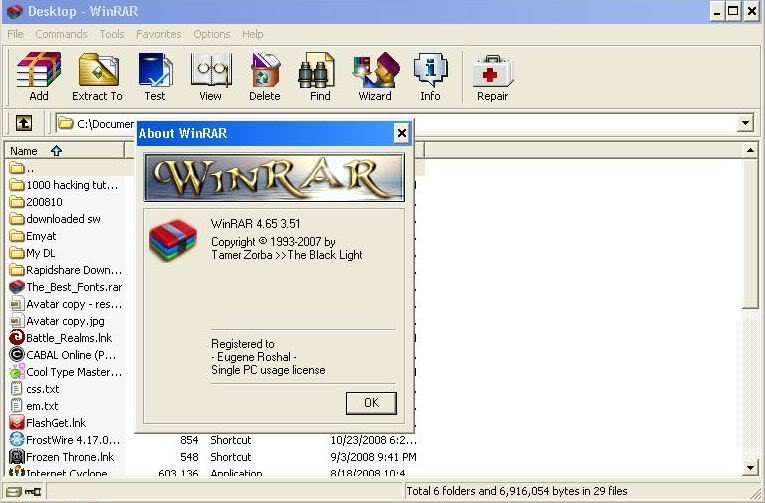
Task: Sort by the Name column header
Action: pos(64,151)
